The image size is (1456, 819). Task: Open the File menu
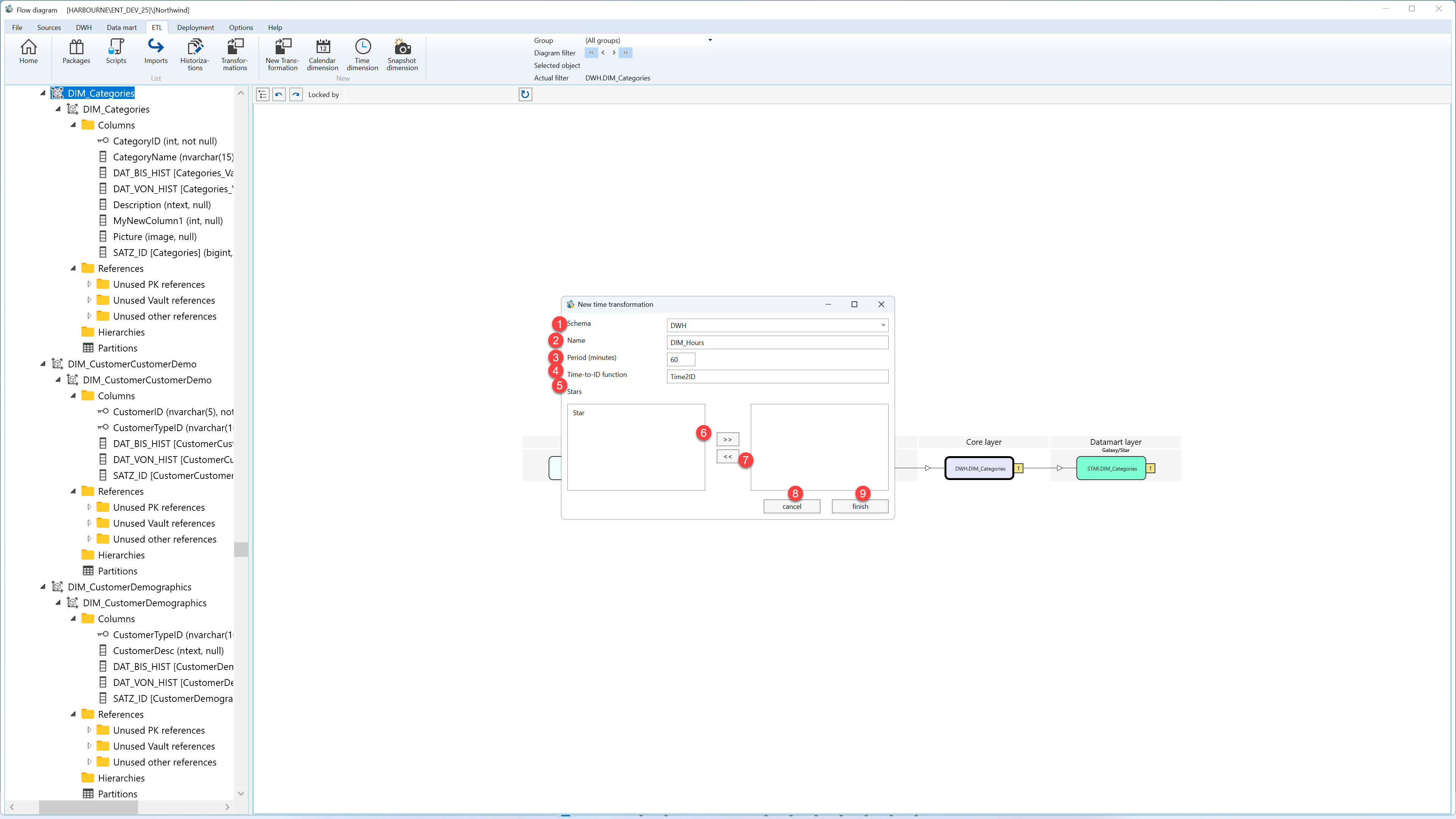(17, 27)
